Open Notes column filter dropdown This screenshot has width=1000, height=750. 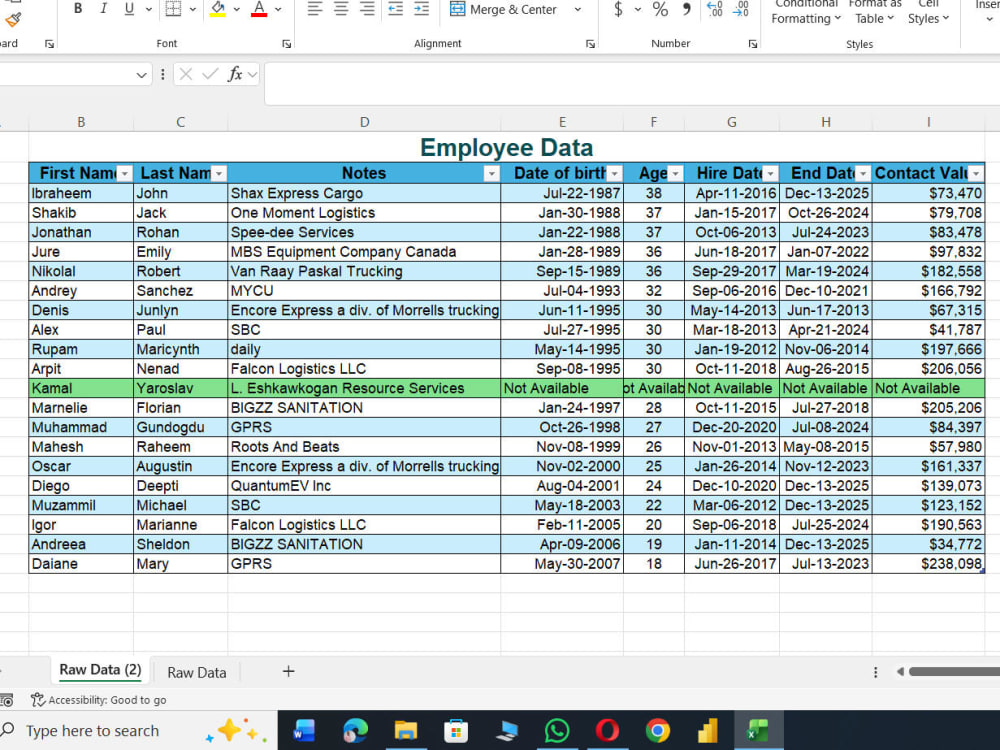click(492, 173)
